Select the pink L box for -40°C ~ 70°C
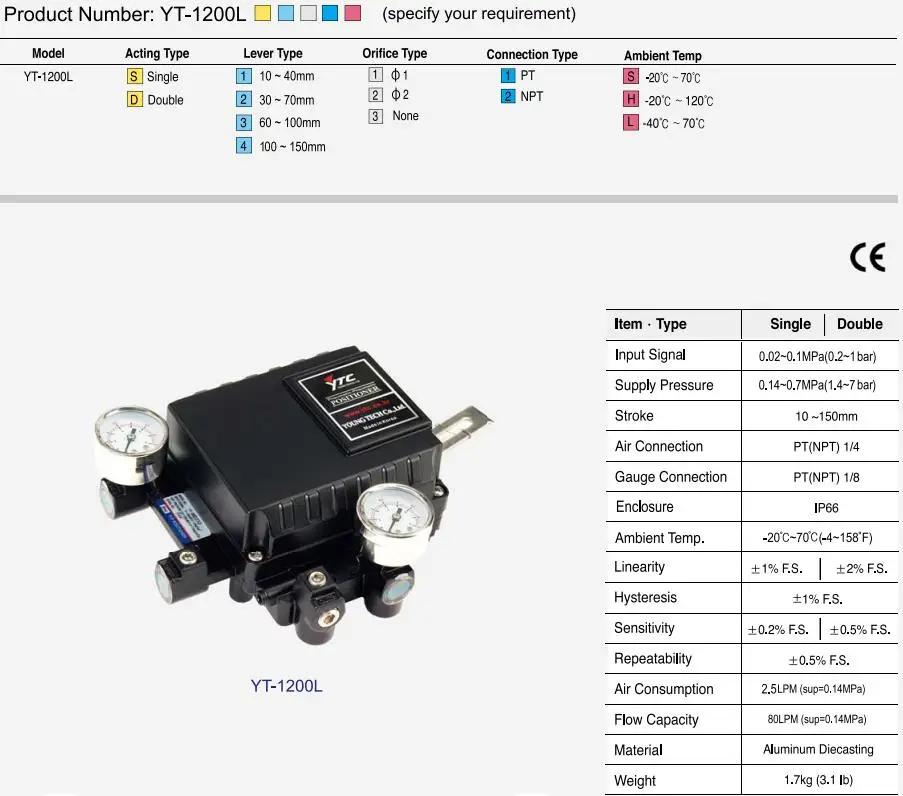 tap(631, 123)
